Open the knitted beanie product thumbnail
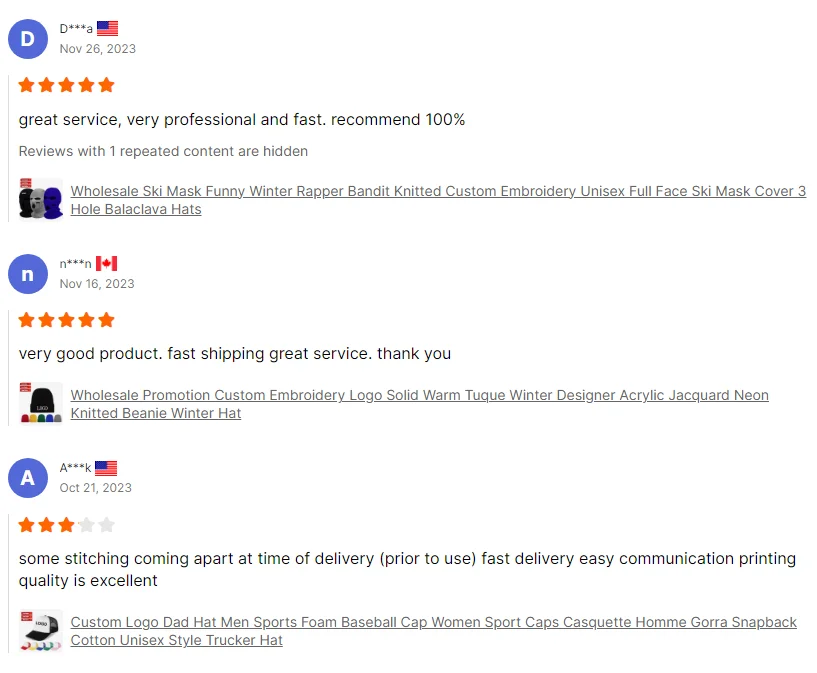 pos(41,404)
